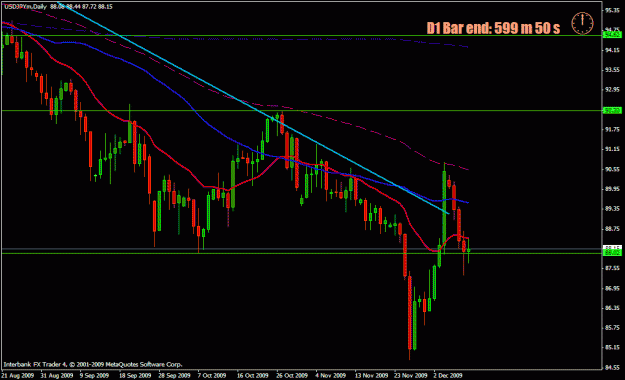Screen dimensions: 625x380
Task: Click the 95.35 price axis label
Action: coord(612,10)
